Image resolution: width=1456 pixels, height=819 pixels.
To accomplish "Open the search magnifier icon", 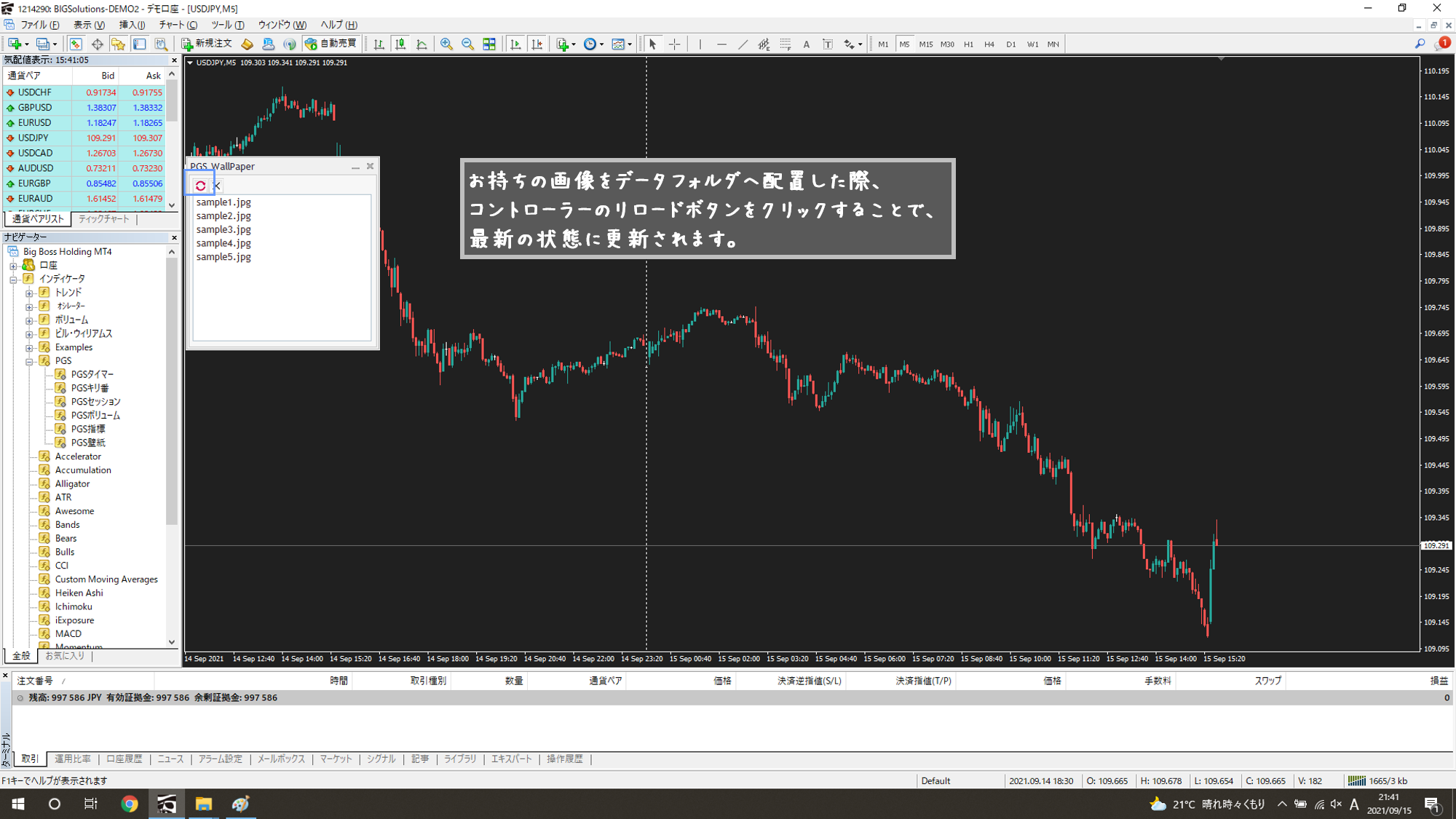I will coord(1420,44).
